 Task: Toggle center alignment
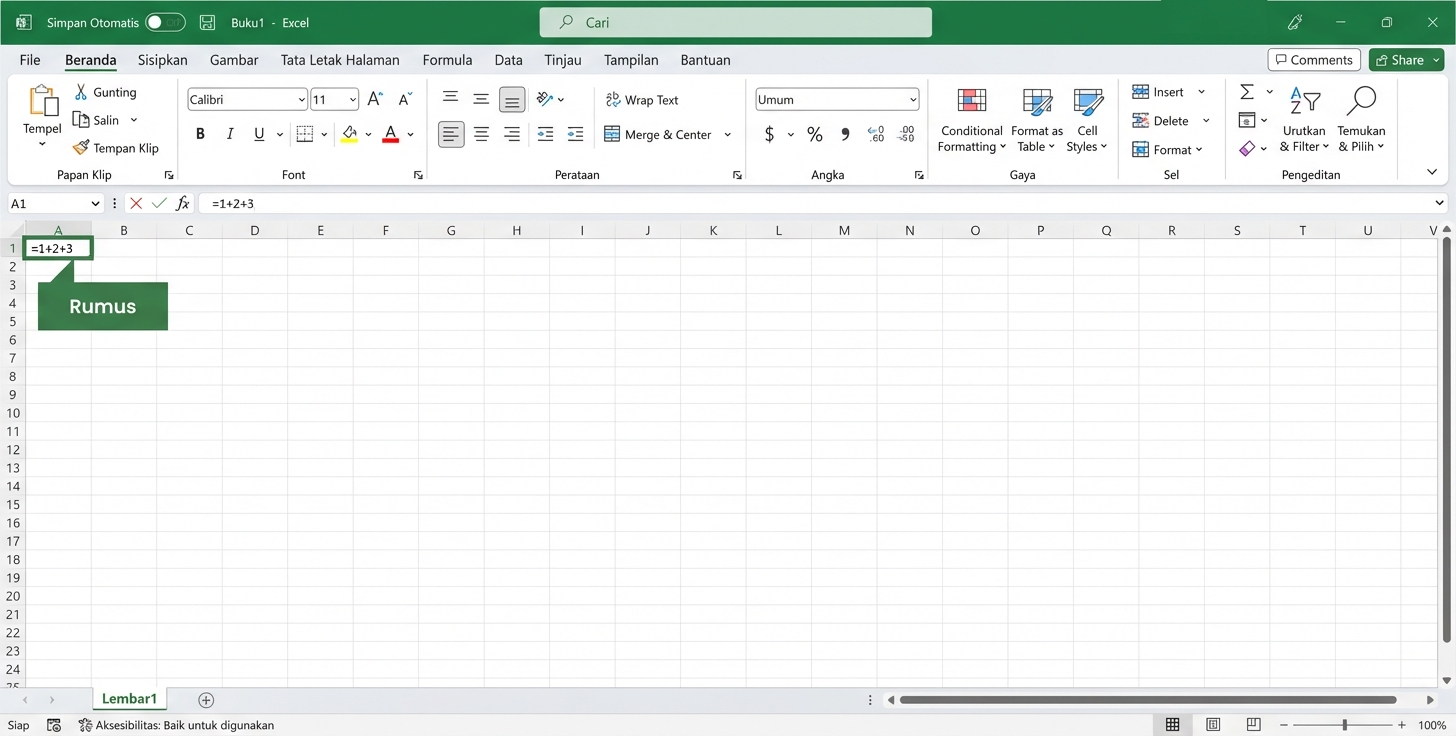pyautogui.click(x=481, y=133)
